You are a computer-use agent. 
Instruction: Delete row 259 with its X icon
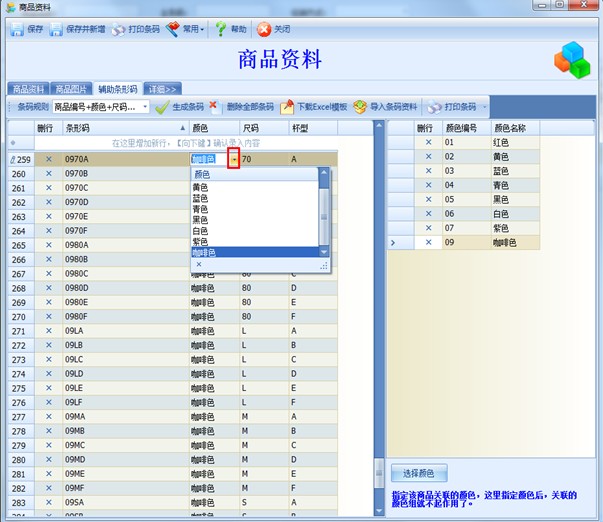click(x=48, y=159)
